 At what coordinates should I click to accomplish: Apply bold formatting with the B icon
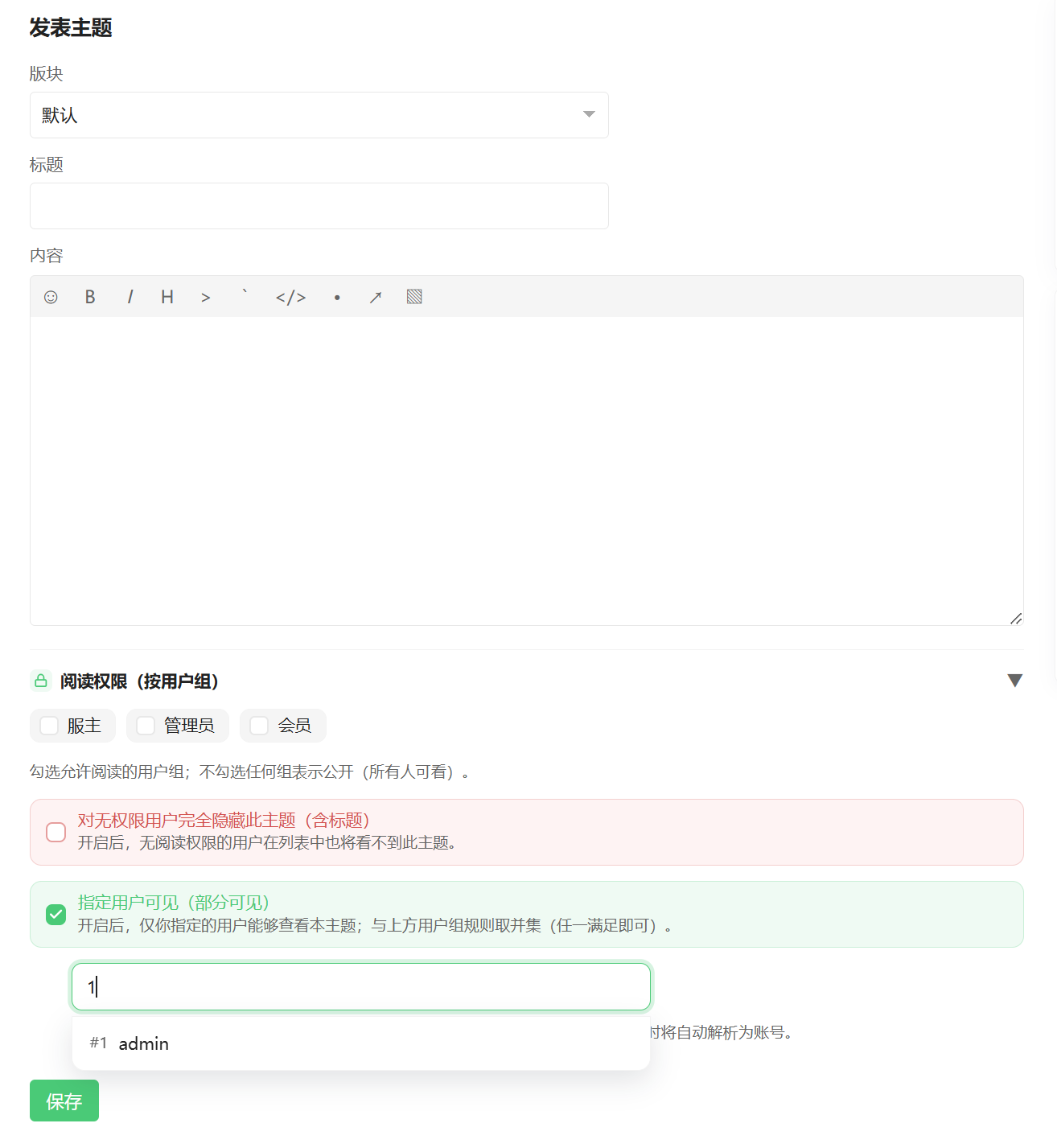pyautogui.click(x=90, y=297)
